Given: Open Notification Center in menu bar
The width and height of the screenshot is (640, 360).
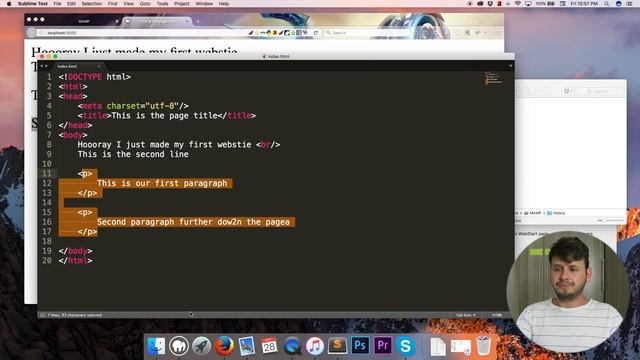Looking at the screenshot, I should [629, 4].
